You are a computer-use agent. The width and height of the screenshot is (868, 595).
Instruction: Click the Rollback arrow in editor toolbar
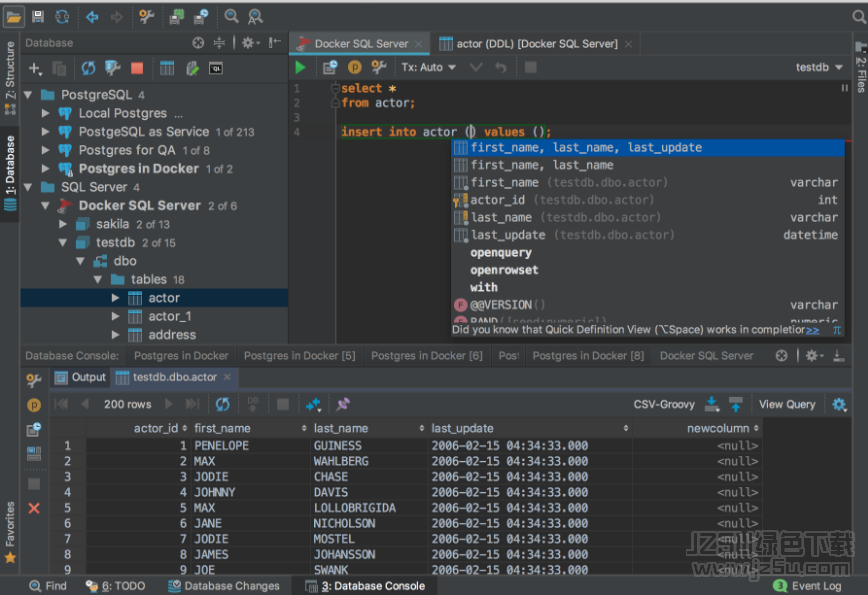point(500,68)
